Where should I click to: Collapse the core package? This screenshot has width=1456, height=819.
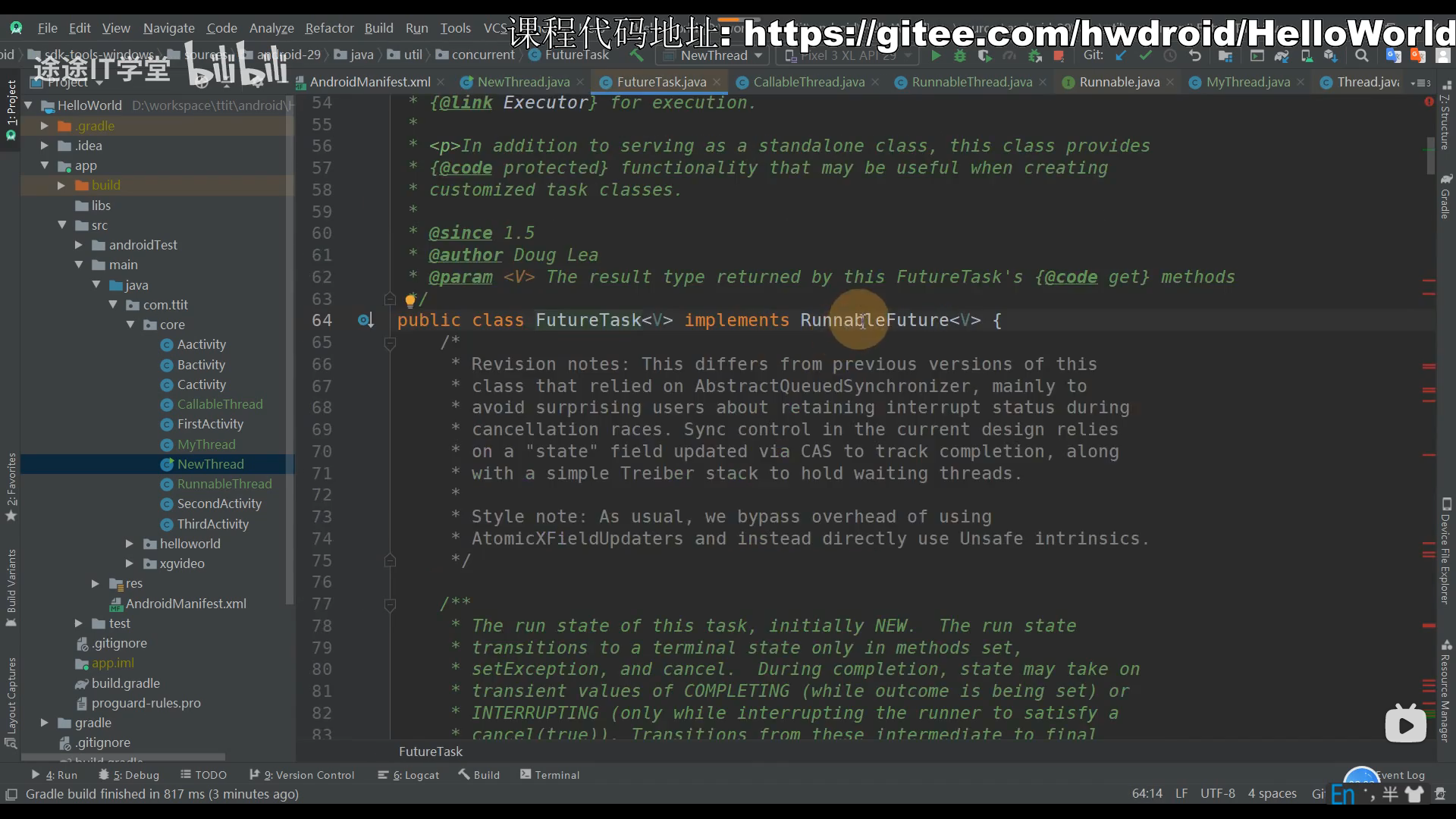130,325
